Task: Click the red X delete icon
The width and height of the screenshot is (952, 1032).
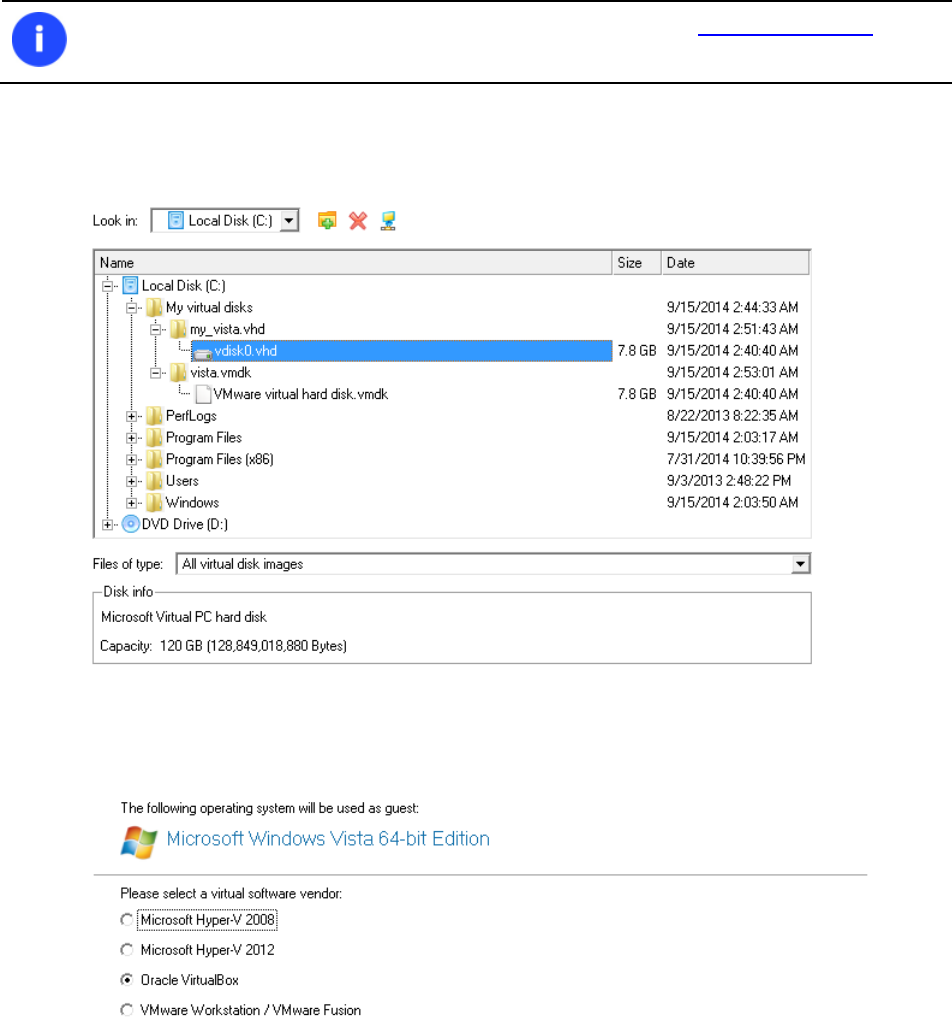Action: click(x=358, y=220)
